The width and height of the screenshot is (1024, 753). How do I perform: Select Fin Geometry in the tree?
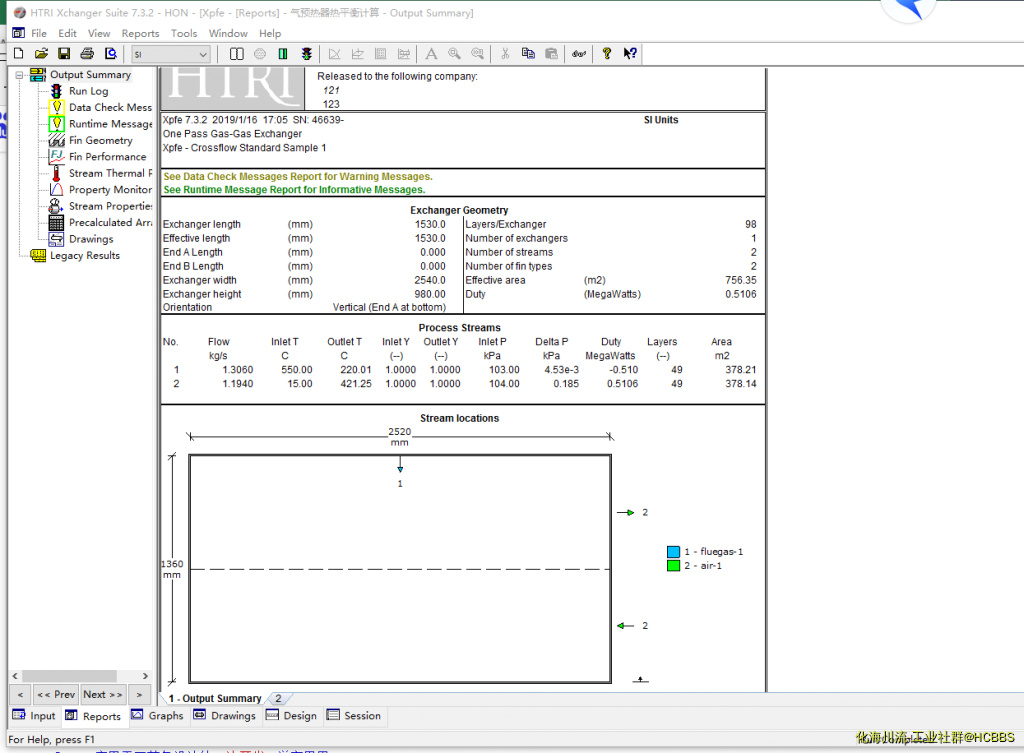coord(101,140)
